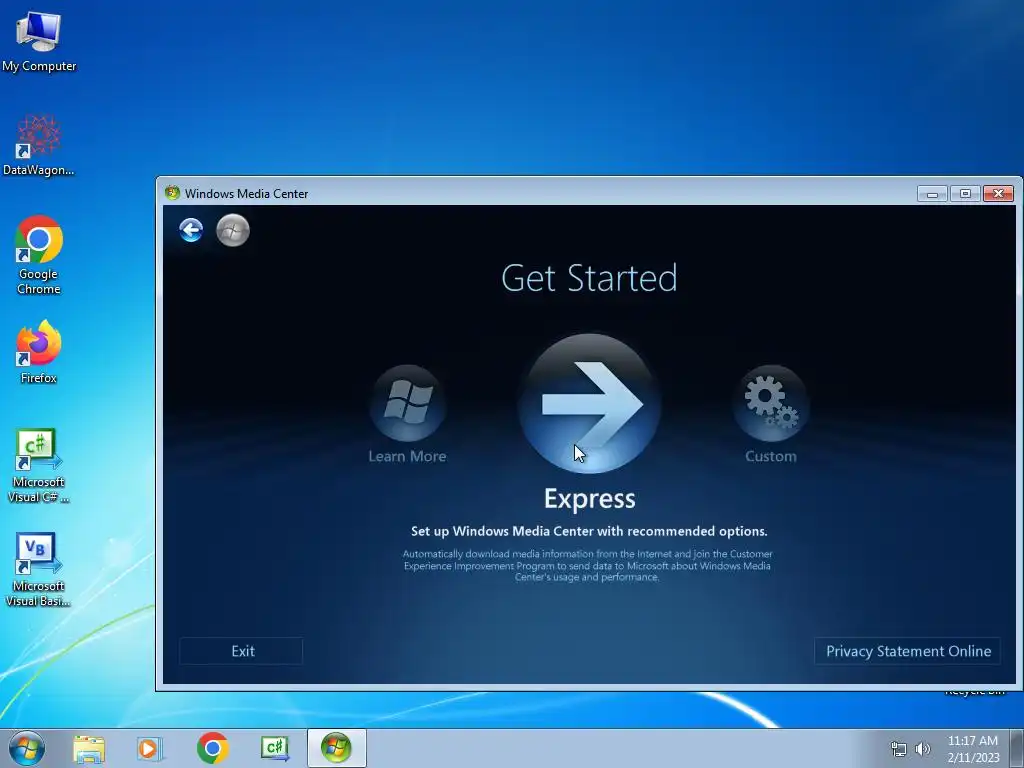The height and width of the screenshot is (768, 1024).
Task: Select the Google Chrome desktop shortcut
Action: [39, 255]
